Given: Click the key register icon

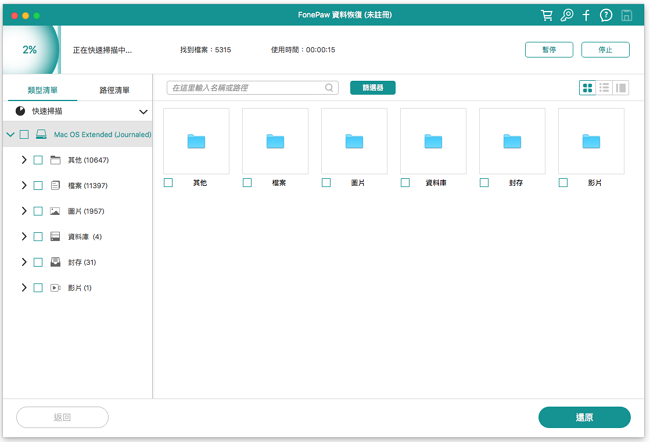Looking at the screenshot, I should pos(567,15).
